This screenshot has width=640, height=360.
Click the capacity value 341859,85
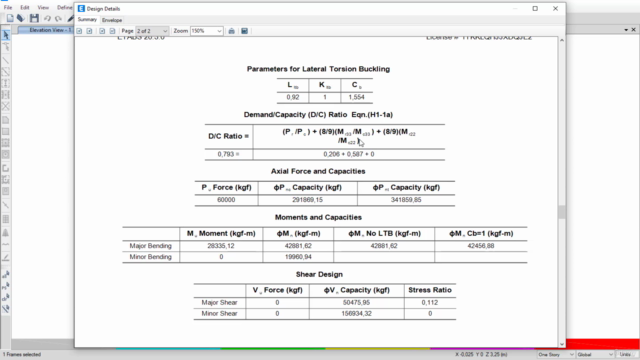[x=406, y=200]
